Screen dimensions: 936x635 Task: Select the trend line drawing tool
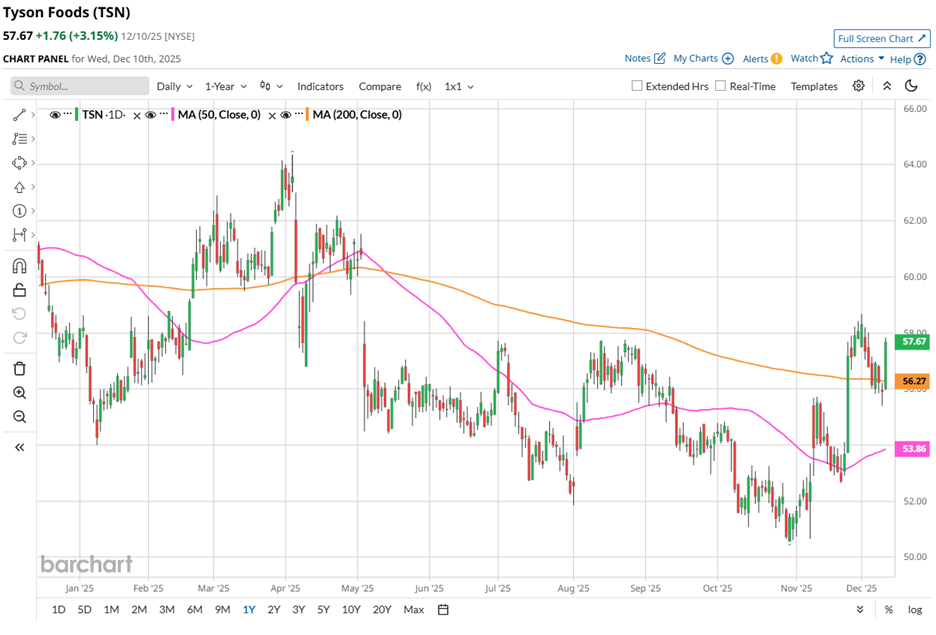[19, 115]
